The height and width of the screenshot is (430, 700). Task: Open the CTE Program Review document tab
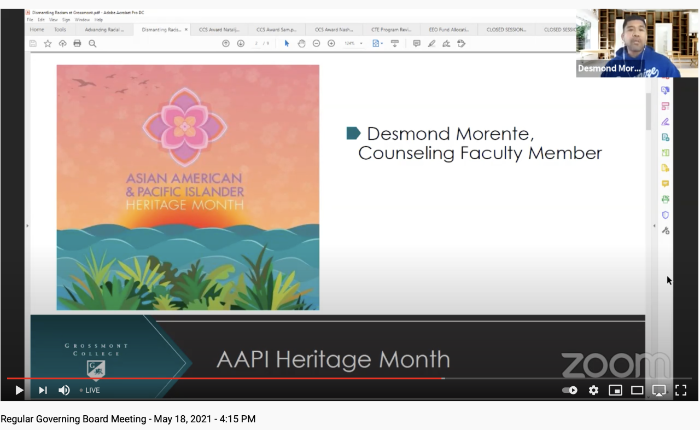(x=390, y=30)
